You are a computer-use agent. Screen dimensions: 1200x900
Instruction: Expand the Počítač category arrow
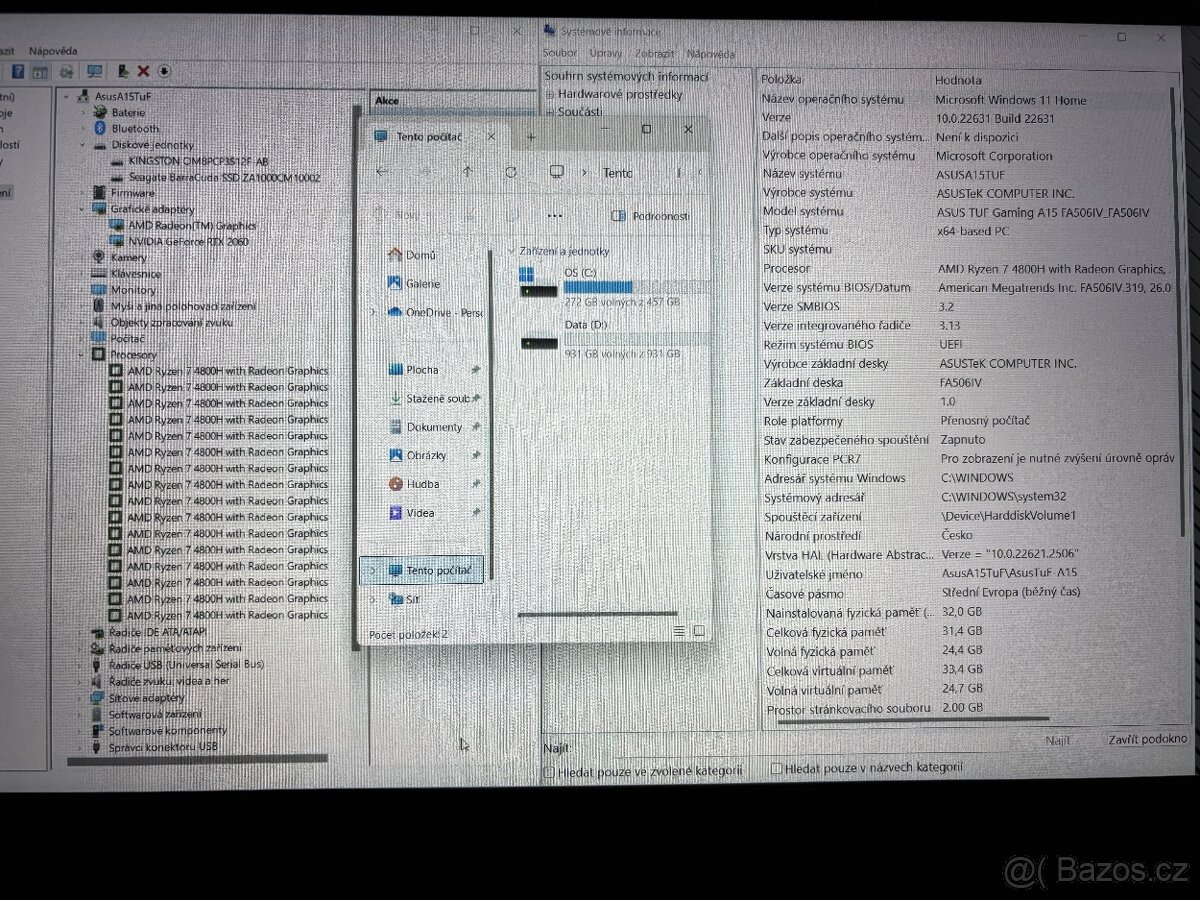[x=83, y=338]
